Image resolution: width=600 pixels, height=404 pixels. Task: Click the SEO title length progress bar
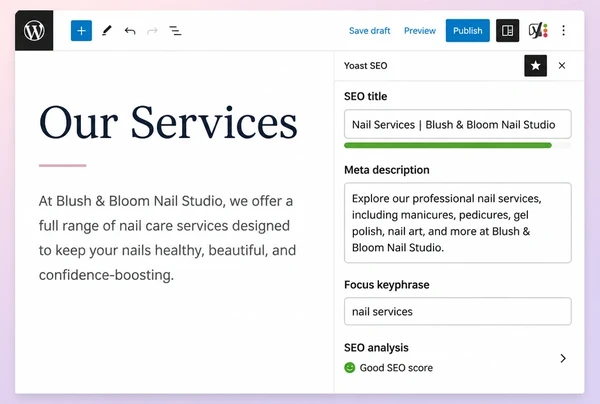pos(458,145)
